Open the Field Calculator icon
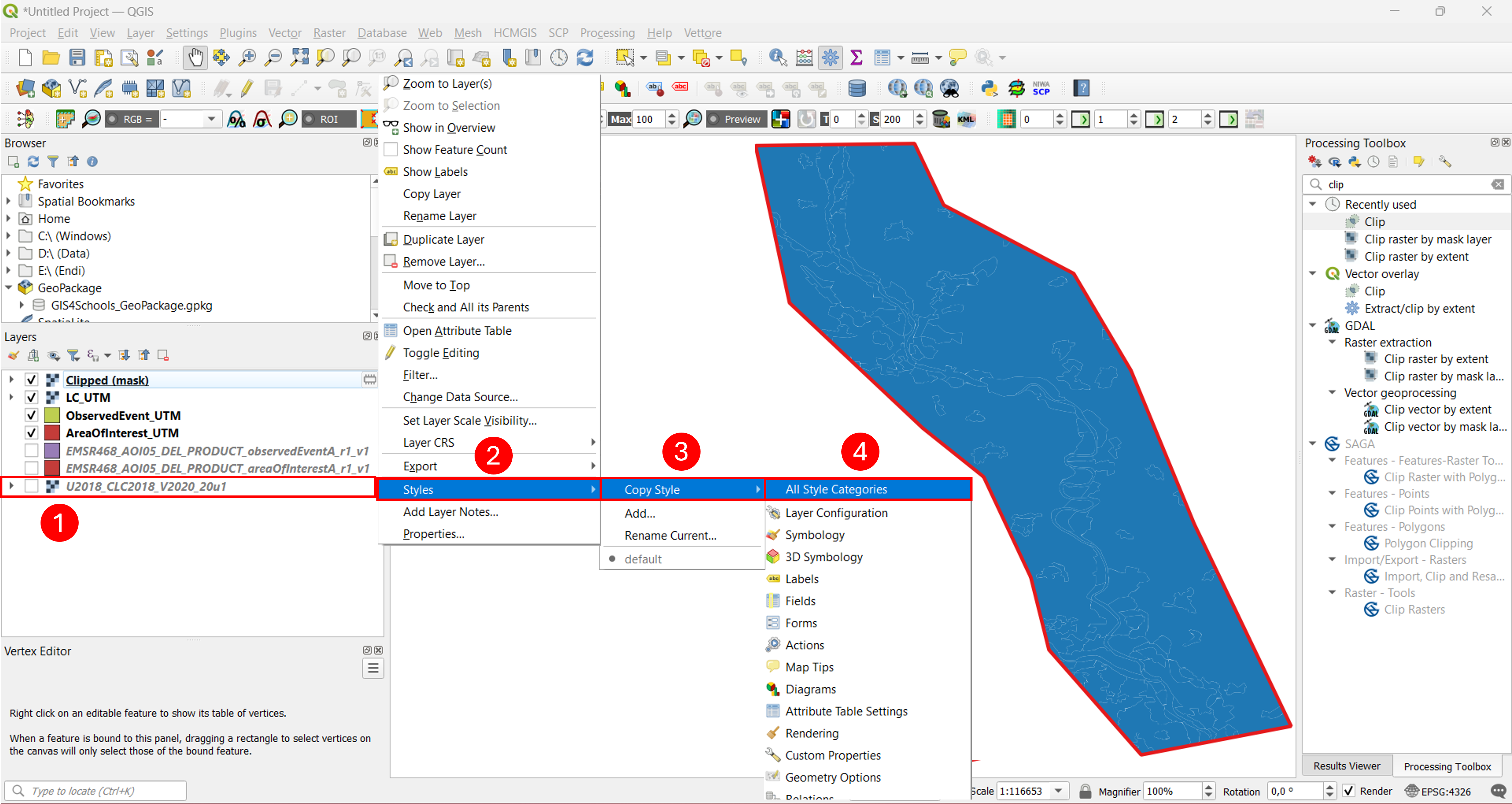Image resolution: width=1512 pixels, height=804 pixels. [804, 58]
